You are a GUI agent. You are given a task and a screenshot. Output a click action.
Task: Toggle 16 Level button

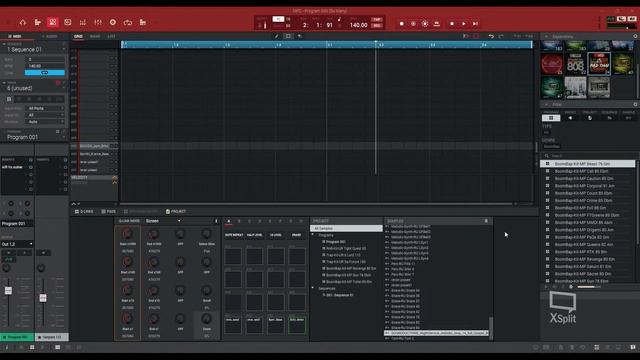point(276,235)
